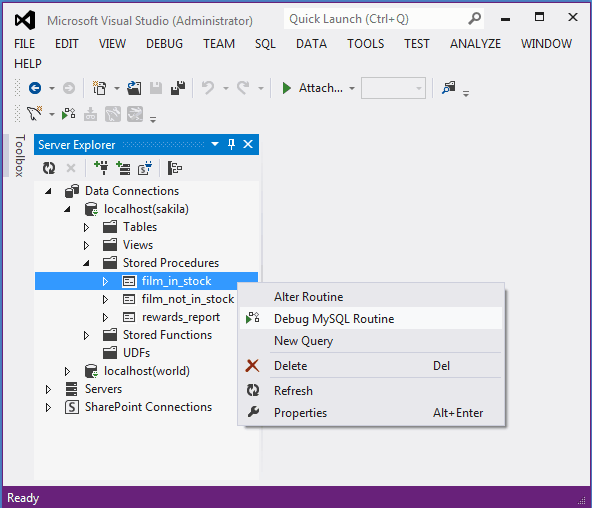Collapse the Stored Procedures folder
The image size is (592, 508).
coord(86,263)
